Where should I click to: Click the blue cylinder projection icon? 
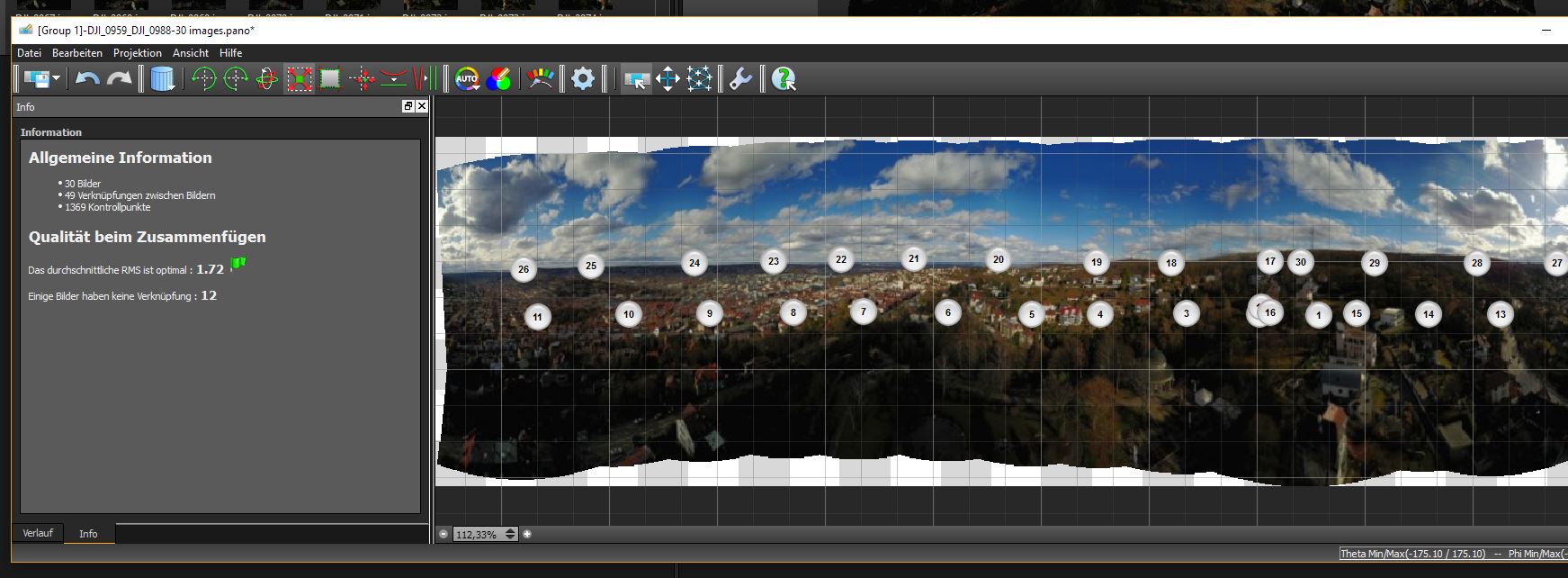point(163,79)
